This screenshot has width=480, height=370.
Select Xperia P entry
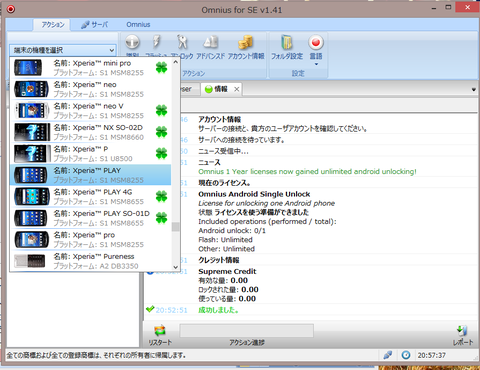point(91,153)
